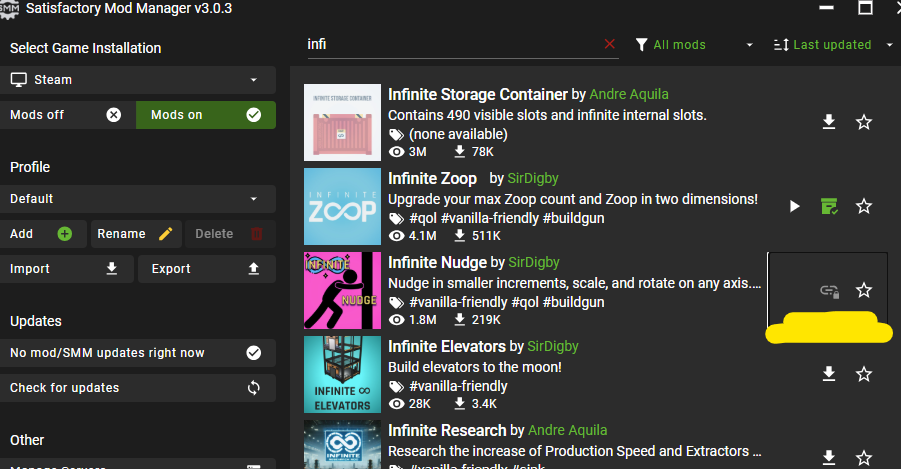Open the Last updated sort dropdown
The image size is (901, 469).
(x=833, y=45)
